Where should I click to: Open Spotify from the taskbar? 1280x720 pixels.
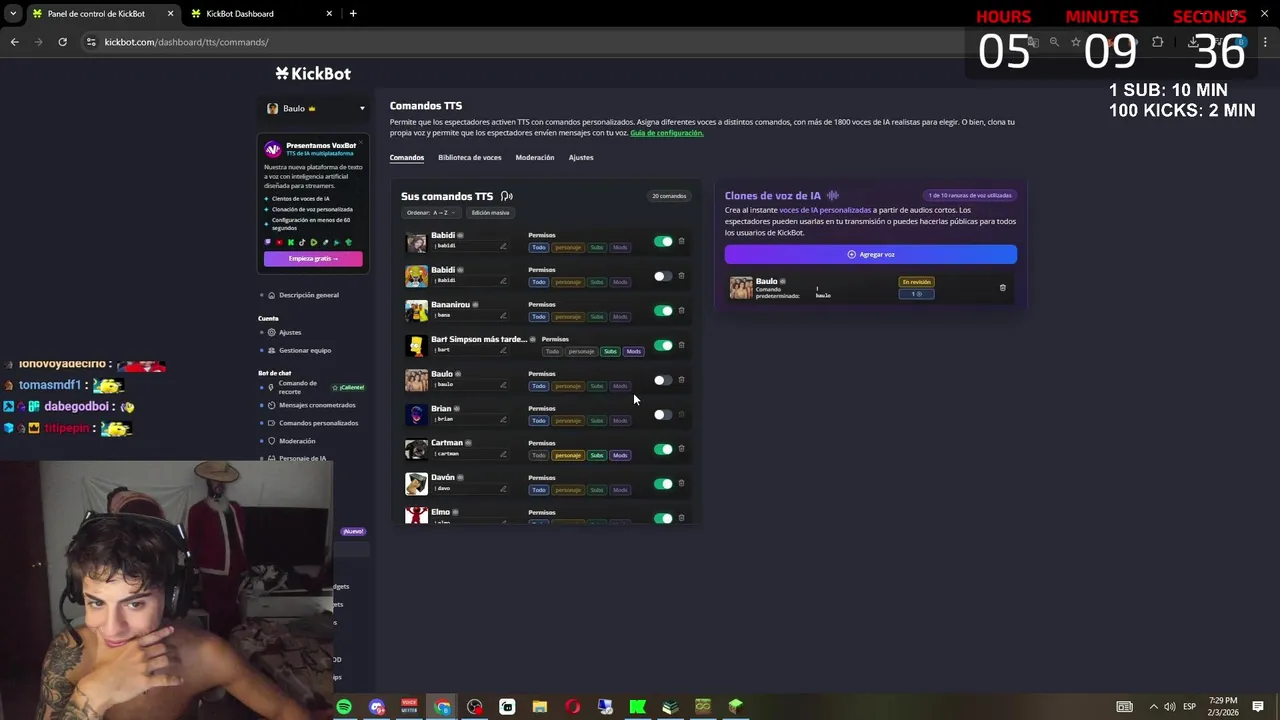click(x=344, y=707)
